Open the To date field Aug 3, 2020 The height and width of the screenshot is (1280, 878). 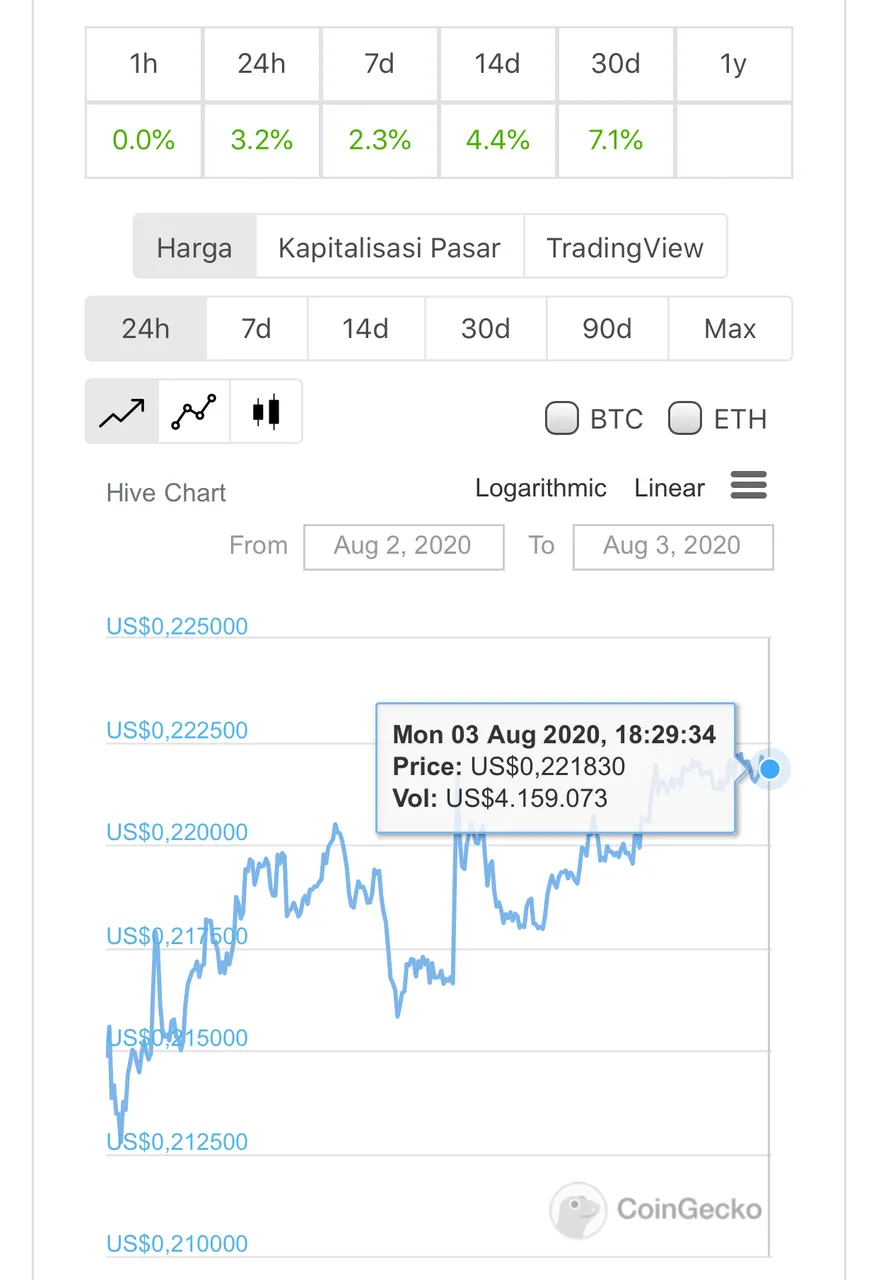click(x=672, y=546)
